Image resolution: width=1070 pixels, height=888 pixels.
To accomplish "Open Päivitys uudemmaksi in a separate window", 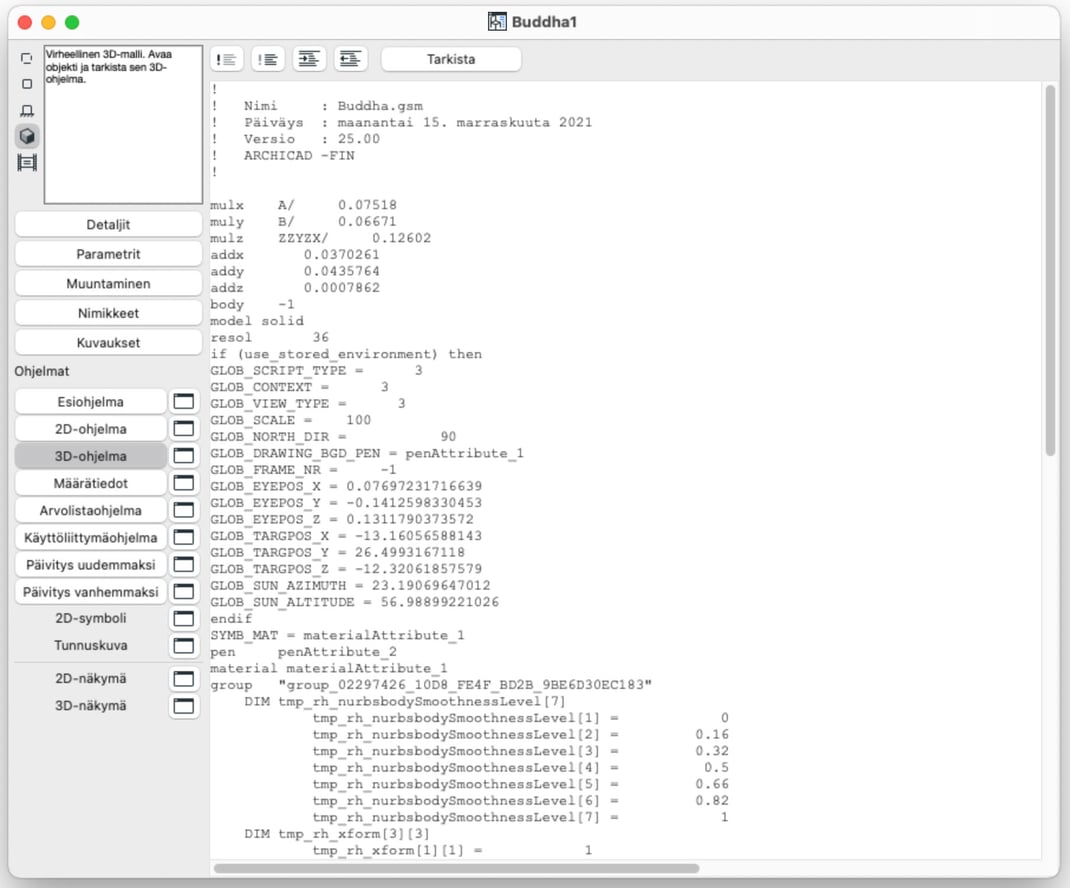I will pyautogui.click(x=184, y=564).
